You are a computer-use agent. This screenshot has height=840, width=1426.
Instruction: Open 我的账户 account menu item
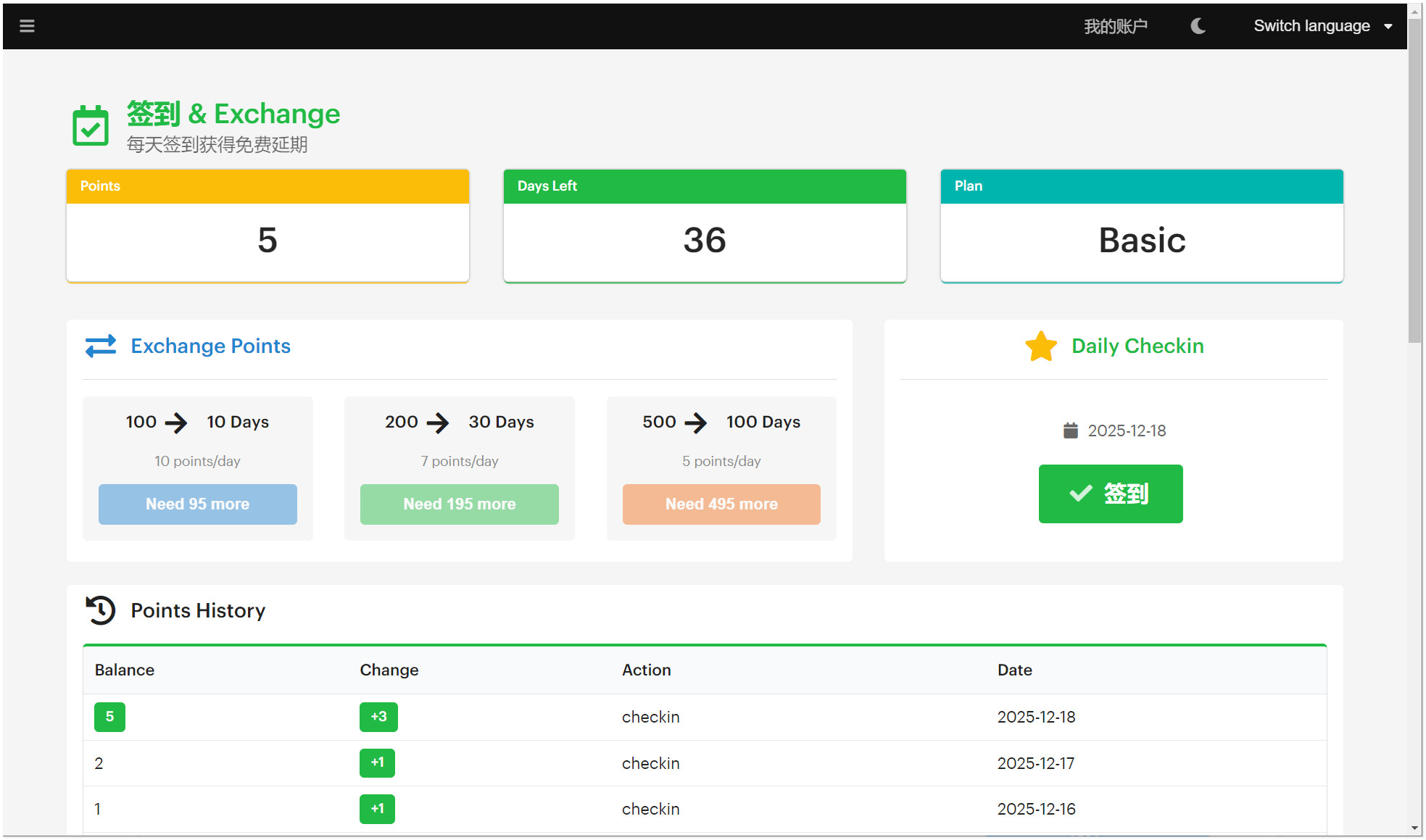pos(1115,26)
